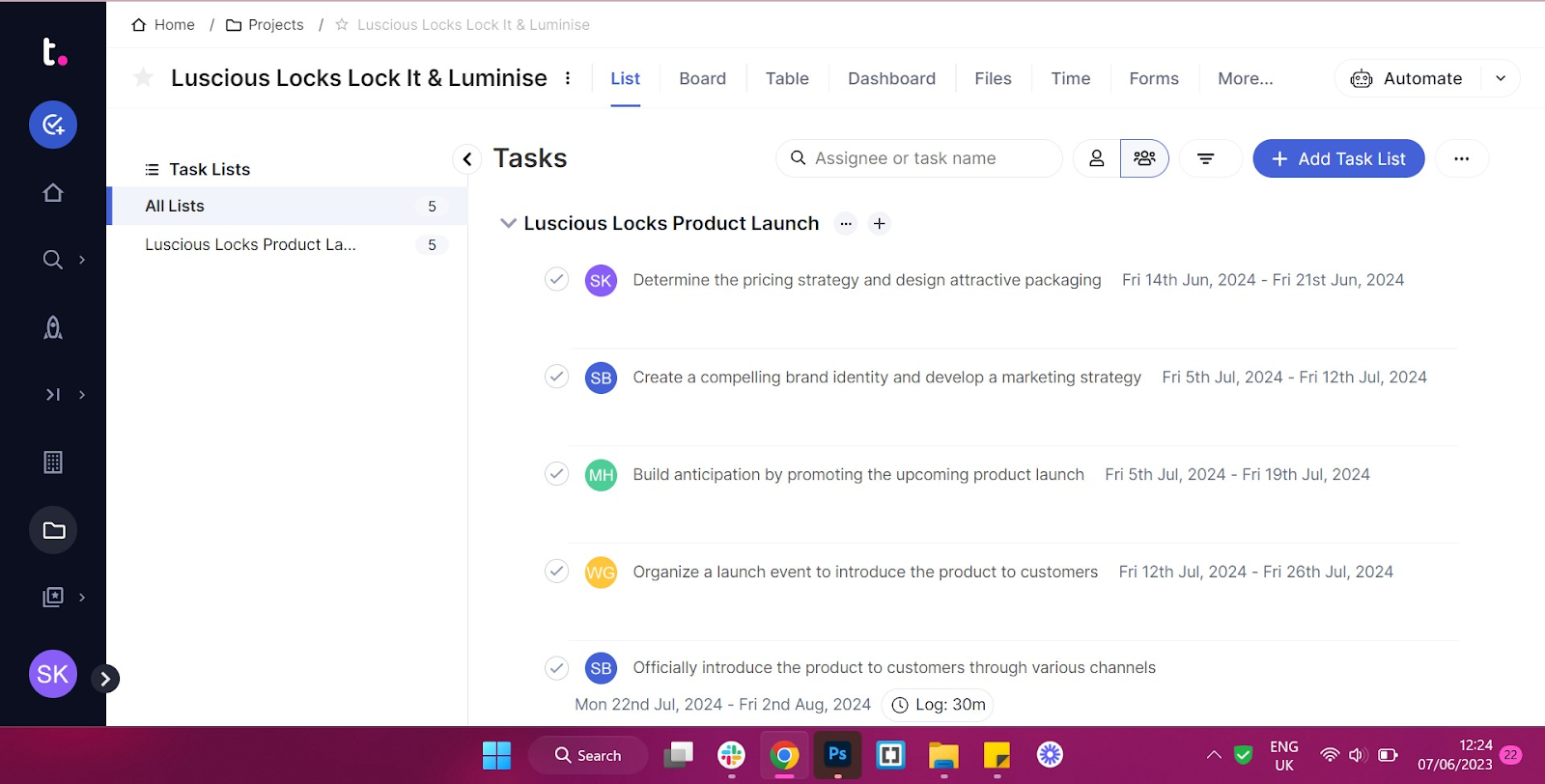Open the Dashboard tab
The image size is (1545, 784).
pyautogui.click(x=891, y=78)
